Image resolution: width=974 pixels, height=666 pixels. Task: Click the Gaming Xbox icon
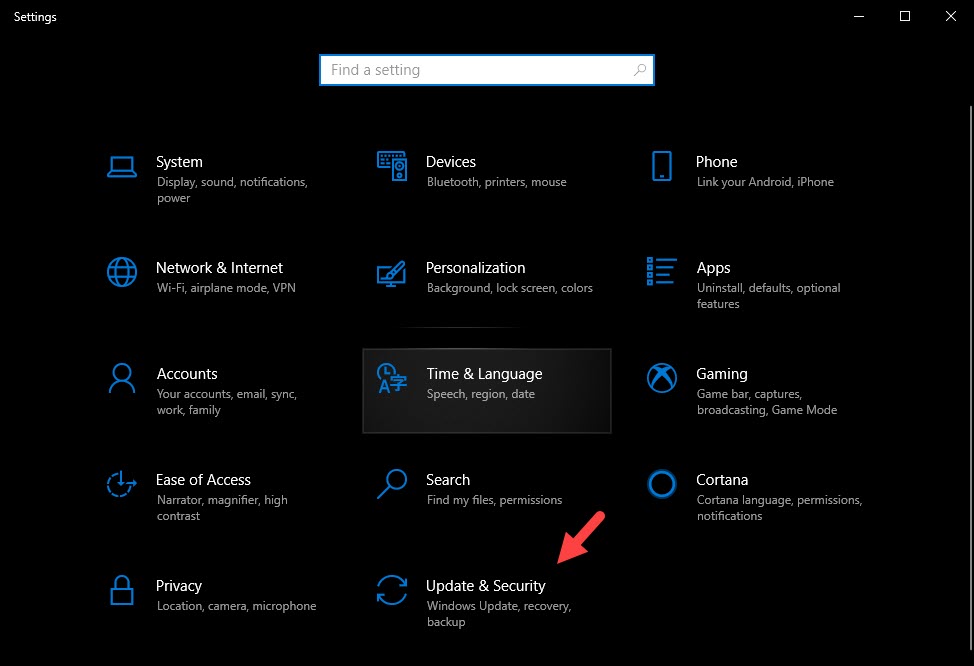point(661,378)
